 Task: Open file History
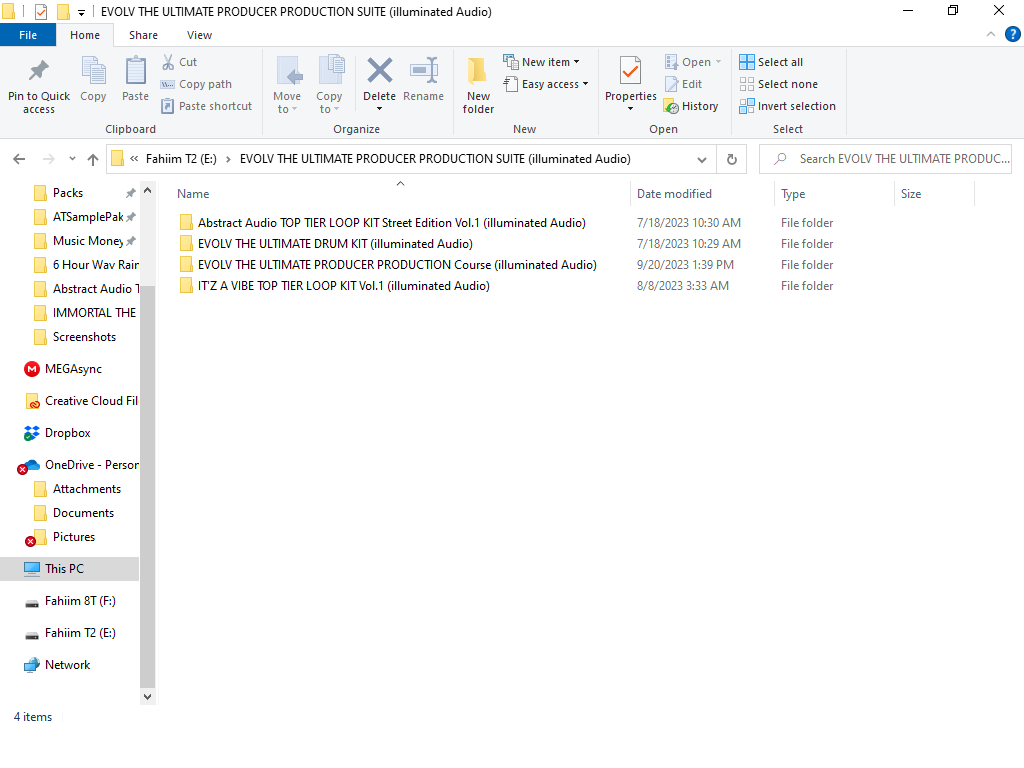(x=691, y=106)
